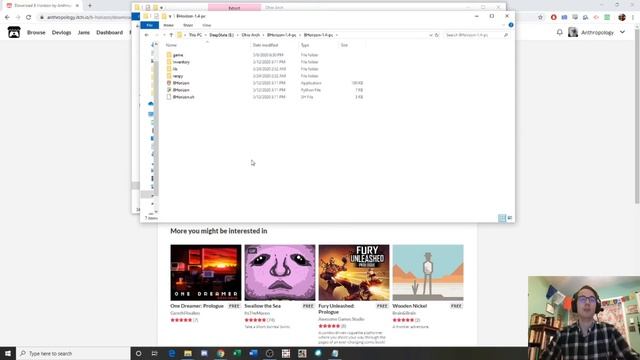Sort files by the Name column header
Image resolution: width=640 pixels, height=360 pixels.
click(171, 45)
